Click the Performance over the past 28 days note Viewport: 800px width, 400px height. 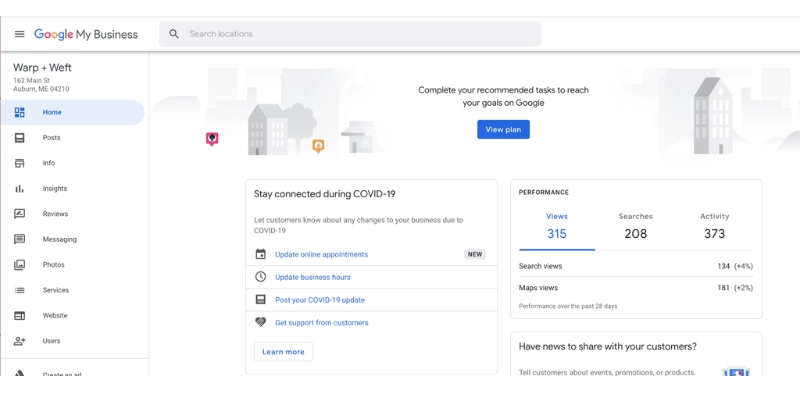click(568, 306)
